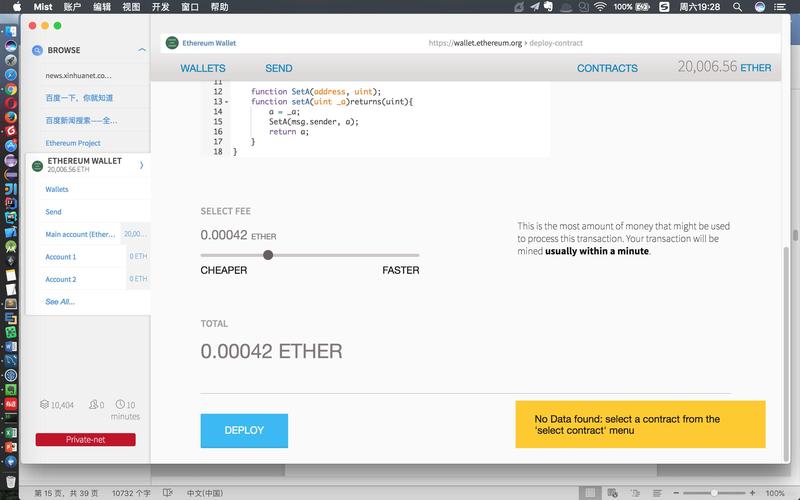Open the 百度一下，你就知道 sidebar bookmark

79,98
